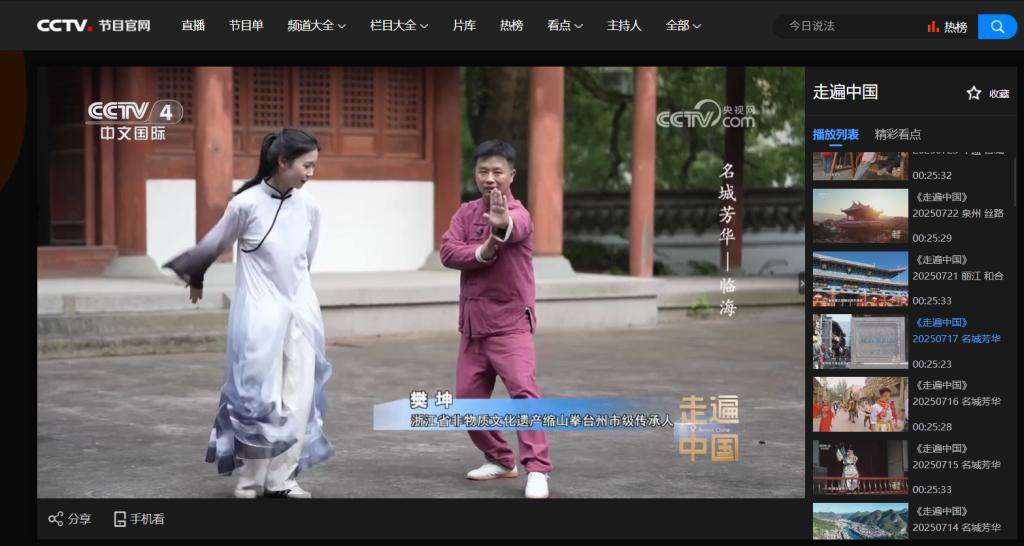Collapse the playlist panel arrow handle
This screenshot has width=1024, height=546.
tap(800, 284)
